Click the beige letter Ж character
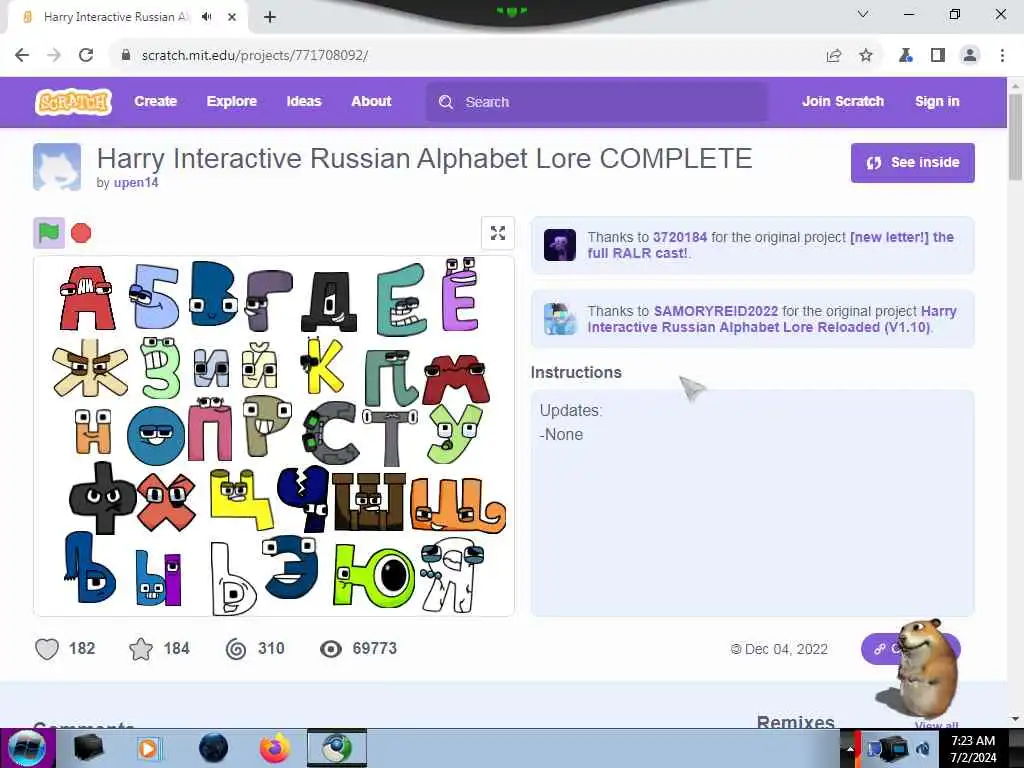The width and height of the screenshot is (1024, 768). [x=90, y=368]
